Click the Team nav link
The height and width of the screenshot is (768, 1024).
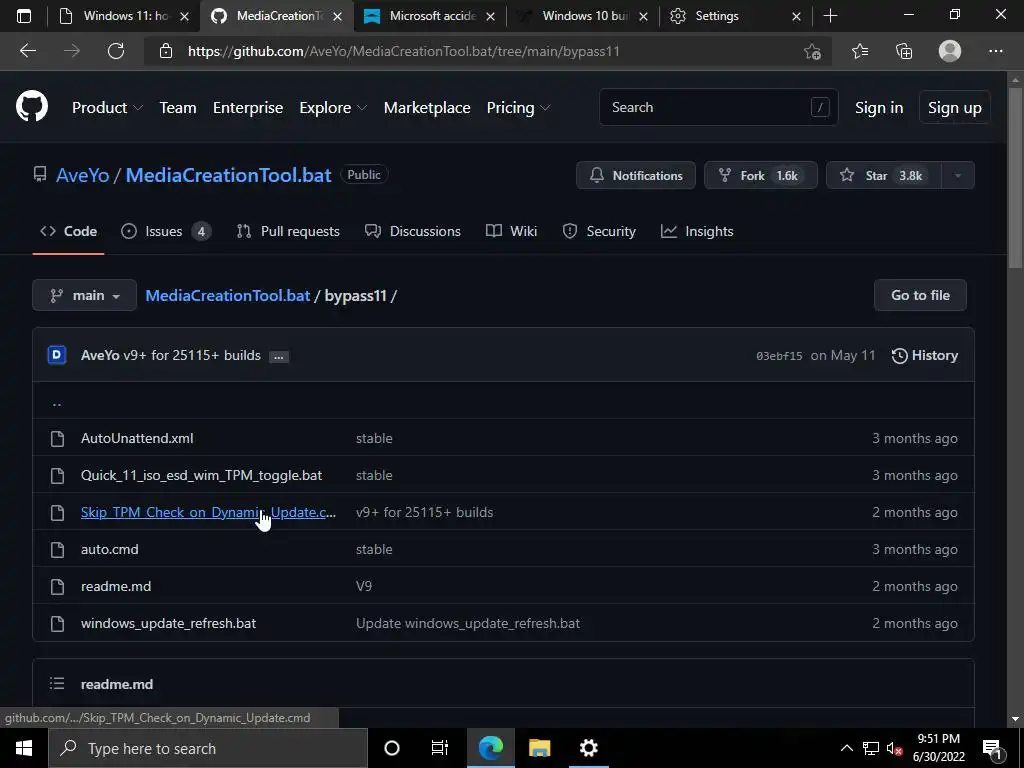point(178,108)
